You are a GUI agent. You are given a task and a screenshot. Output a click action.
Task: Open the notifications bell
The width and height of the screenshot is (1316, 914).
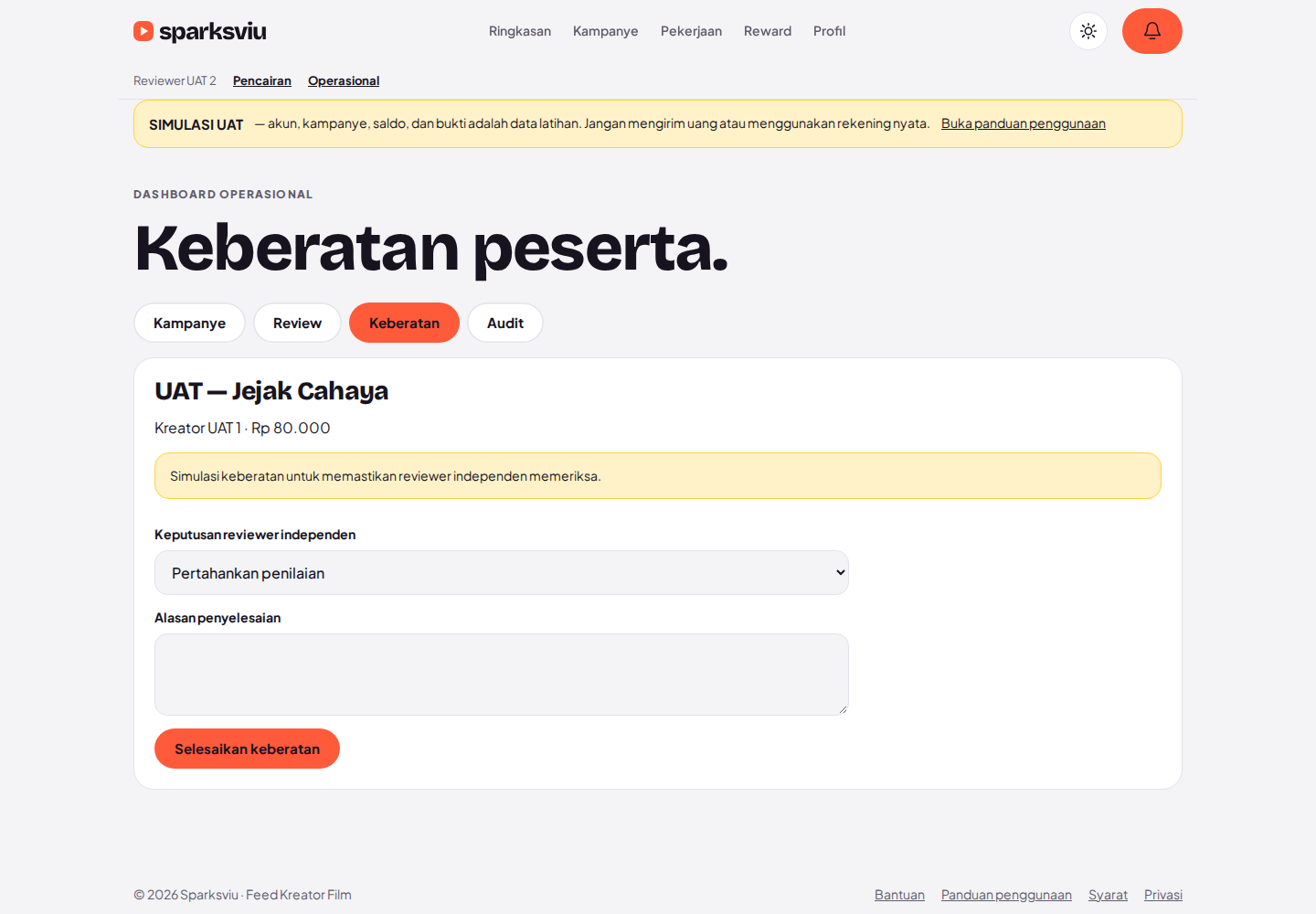[1152, 31]
